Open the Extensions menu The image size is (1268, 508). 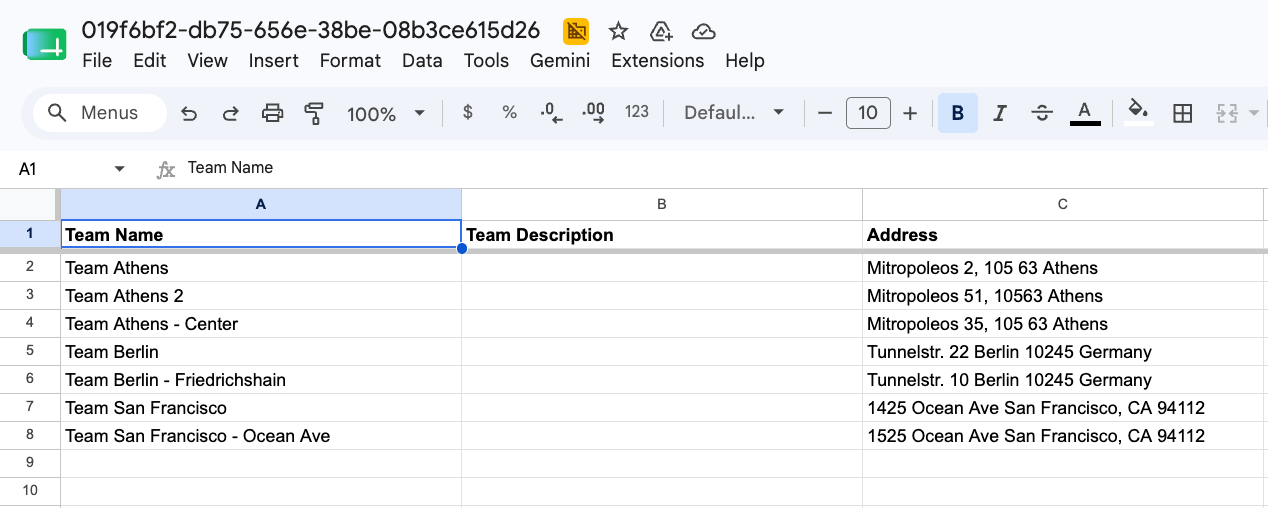tap(658, 61)
